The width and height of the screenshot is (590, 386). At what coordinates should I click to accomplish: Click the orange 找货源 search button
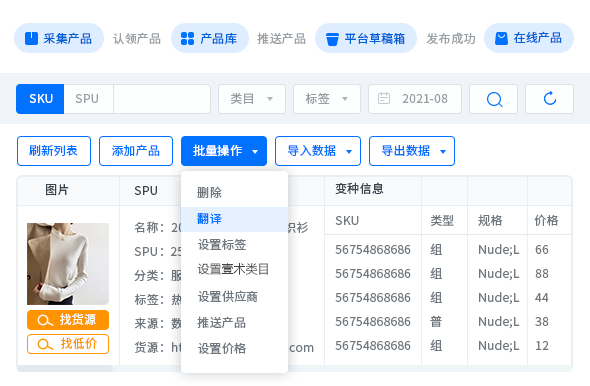68,320
